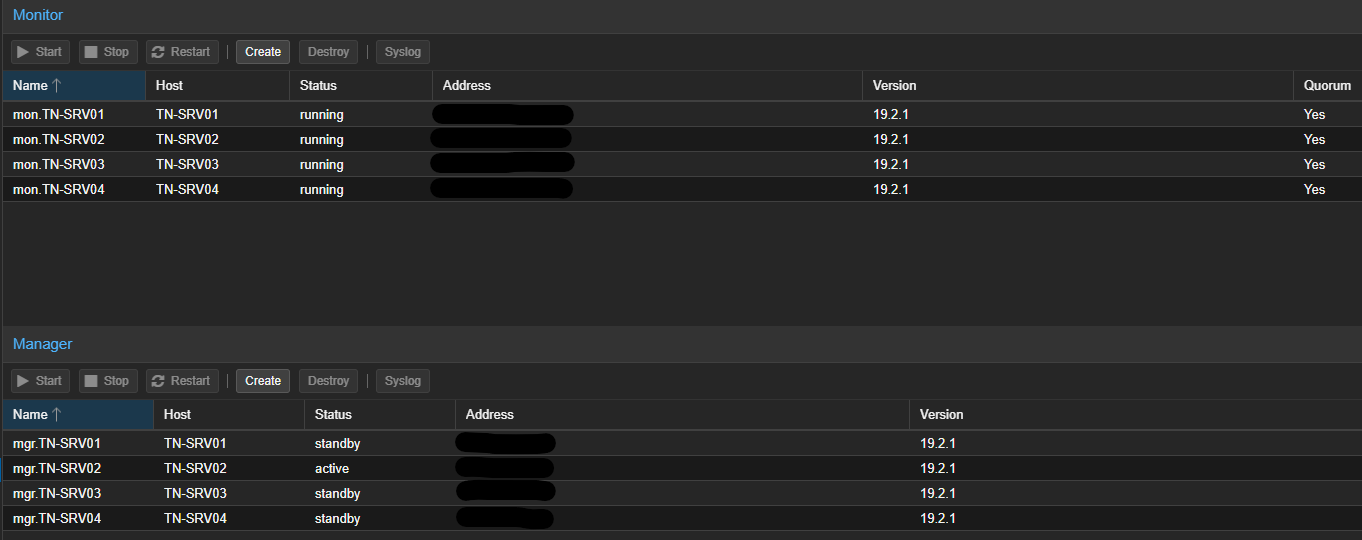Click sort arrow on Monitor Name column
Image resolution: width=1362 pixels, height=540 pixels.
click(x=57, y=86)
